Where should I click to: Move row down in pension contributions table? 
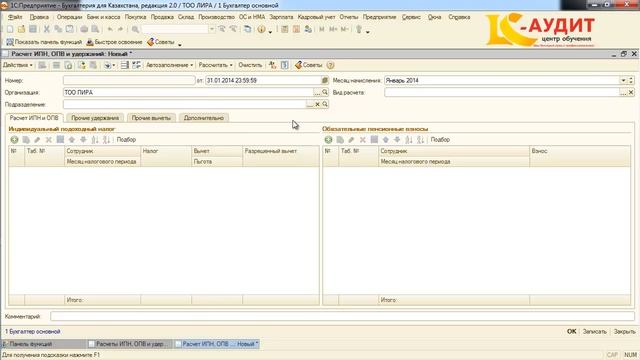point(397,140)
